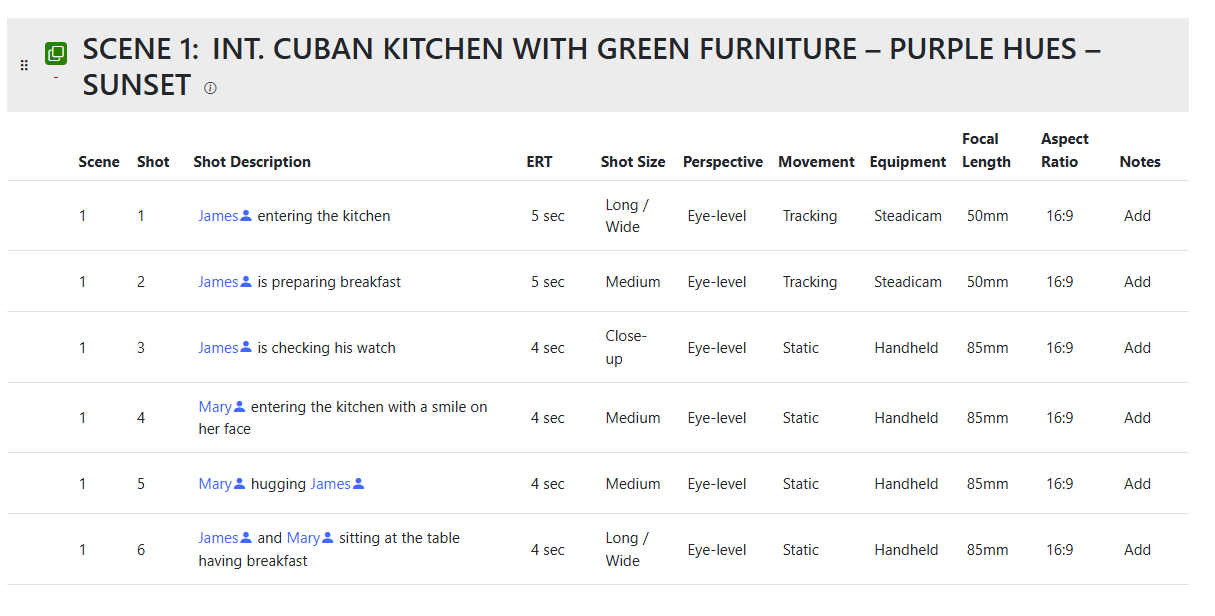Click James's person icon in shot 3

coord(246,348)
